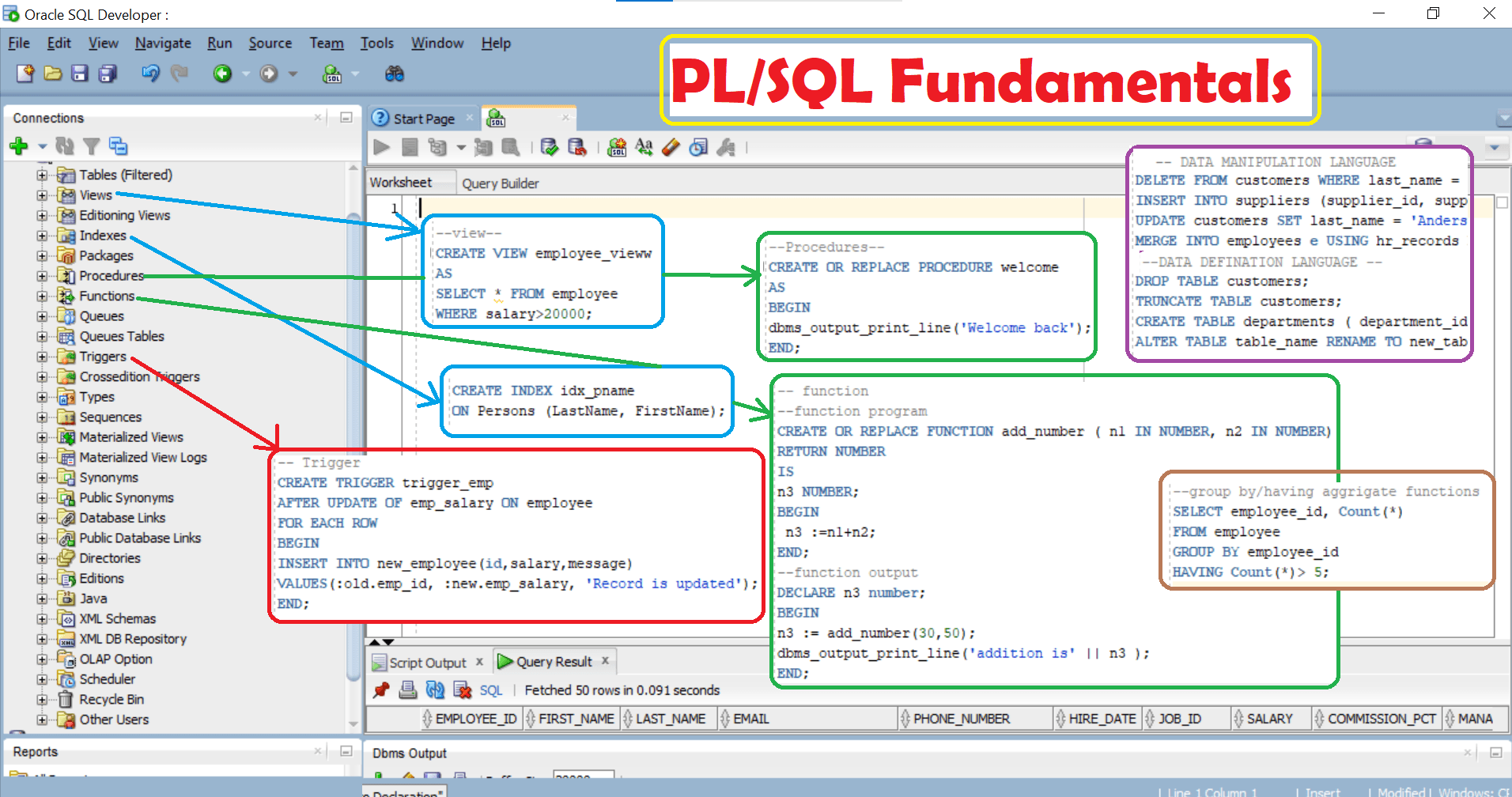Screen dimensions: 1512x797
Task: Open the SQL Worksheet toolbar dropdown arrow
Action: pyautogui.click(x=355, y=74)
